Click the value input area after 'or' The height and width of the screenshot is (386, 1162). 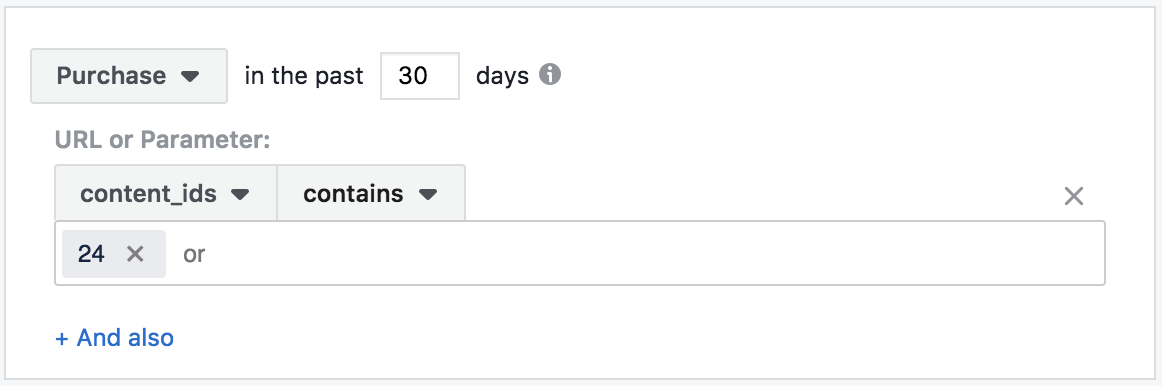tap(652, 254)
